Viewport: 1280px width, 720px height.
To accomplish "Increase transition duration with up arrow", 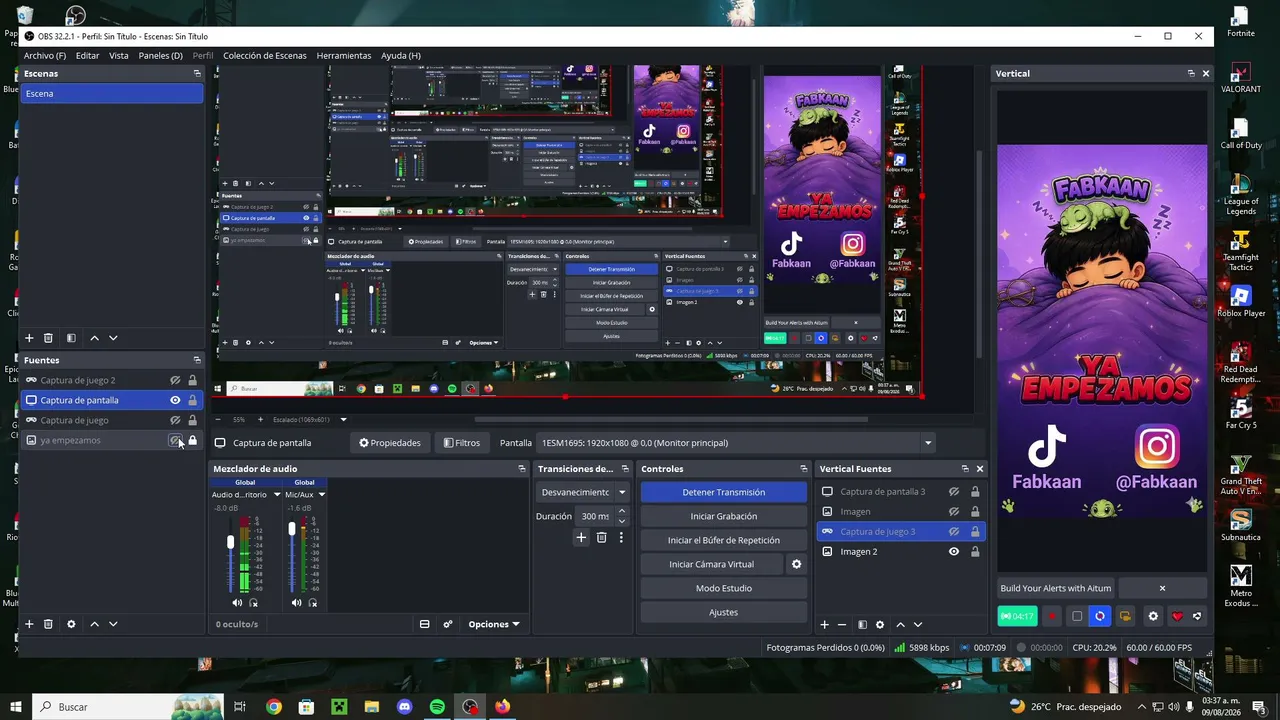I will pyautogui.click(x=621, y=511).
